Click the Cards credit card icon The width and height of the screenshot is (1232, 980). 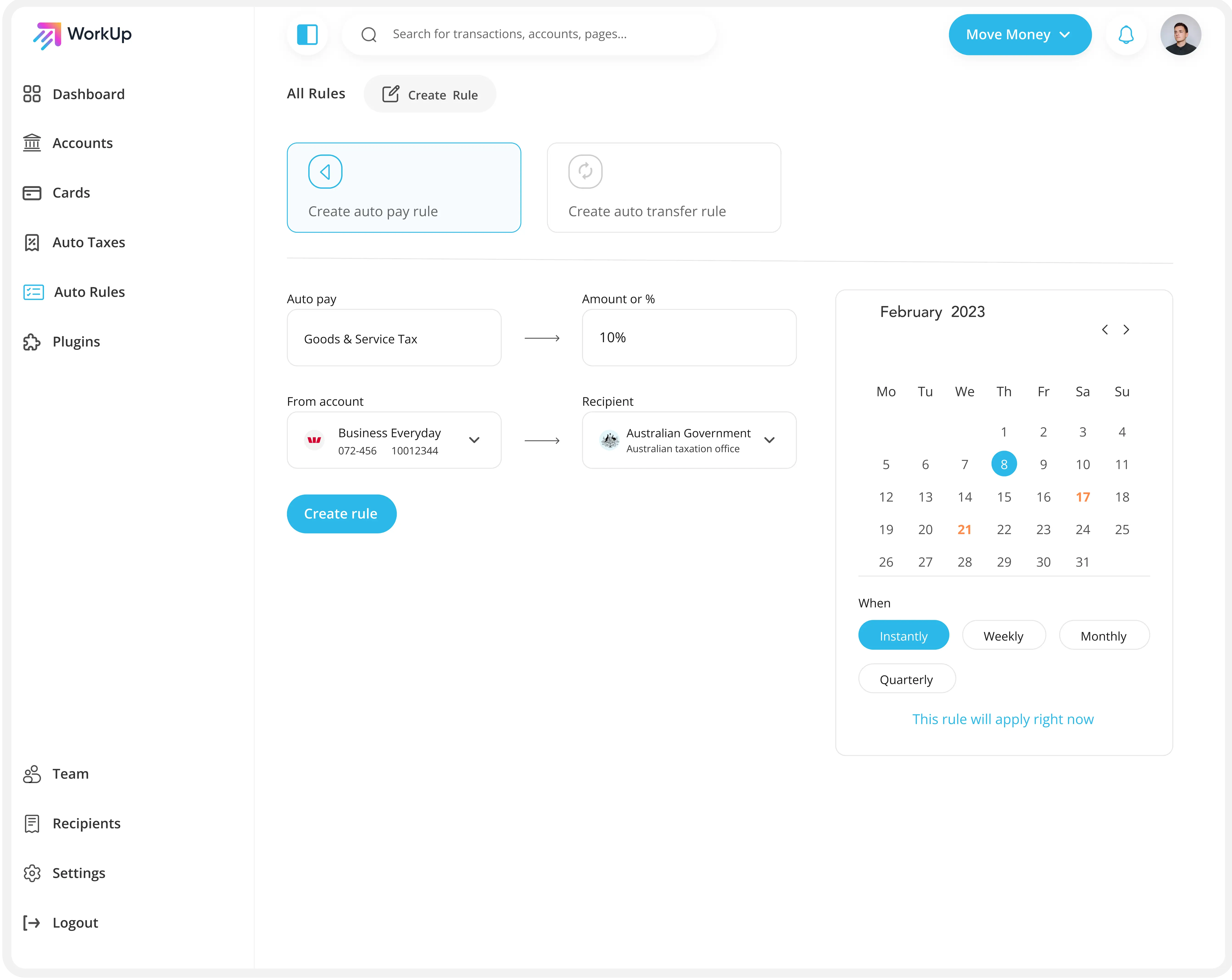tap(32, 193)
